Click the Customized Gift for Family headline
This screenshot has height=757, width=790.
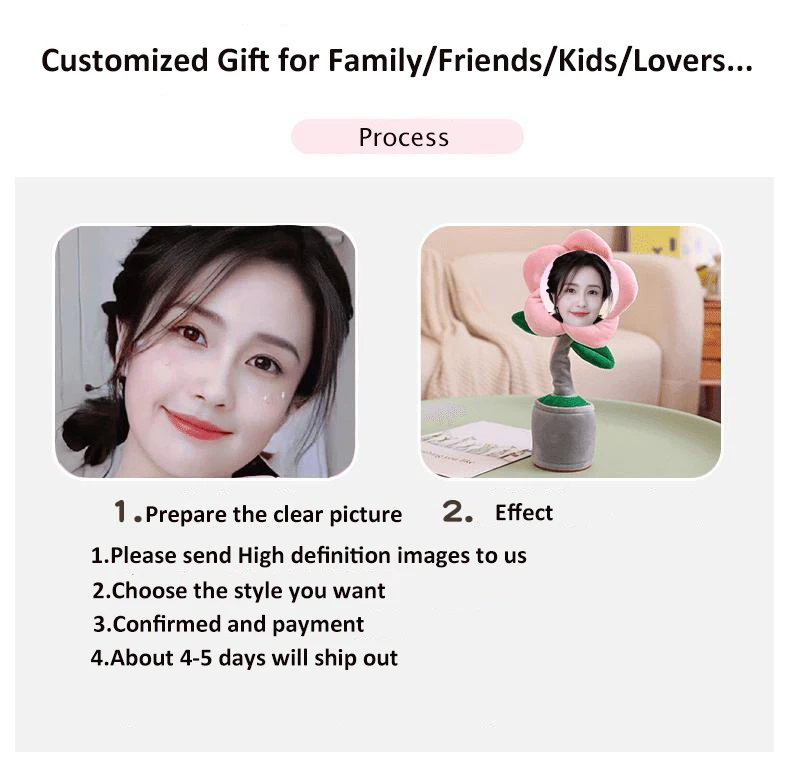(397, 60)
